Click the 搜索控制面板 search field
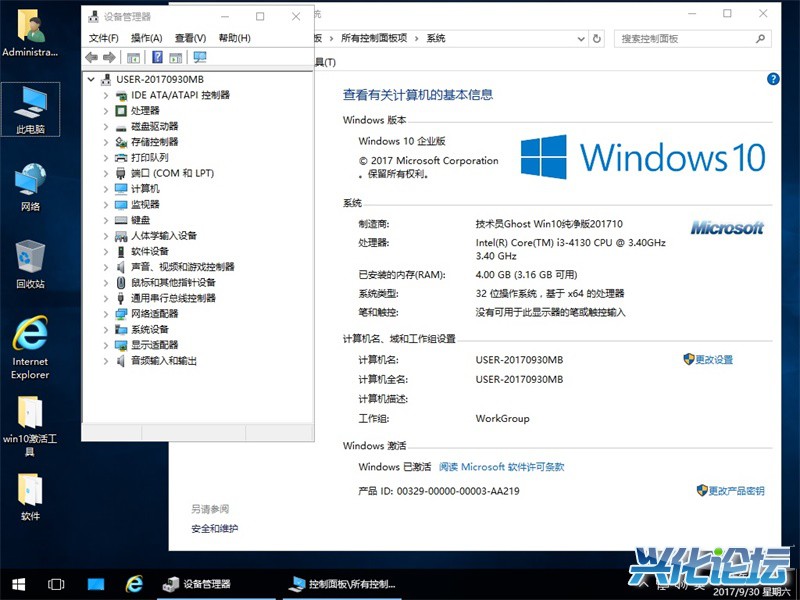This screenshot has width=800, height=600. (692, 38)
